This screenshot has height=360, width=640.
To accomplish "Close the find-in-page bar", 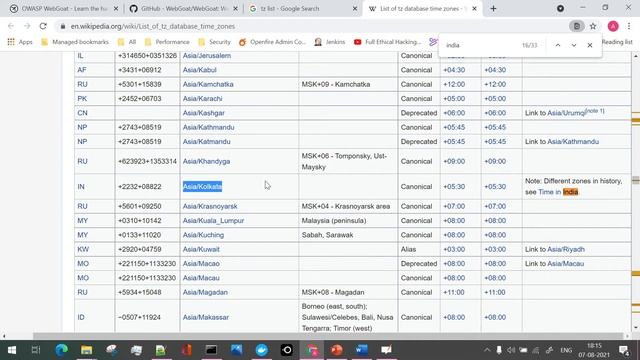I will [590, 45].
